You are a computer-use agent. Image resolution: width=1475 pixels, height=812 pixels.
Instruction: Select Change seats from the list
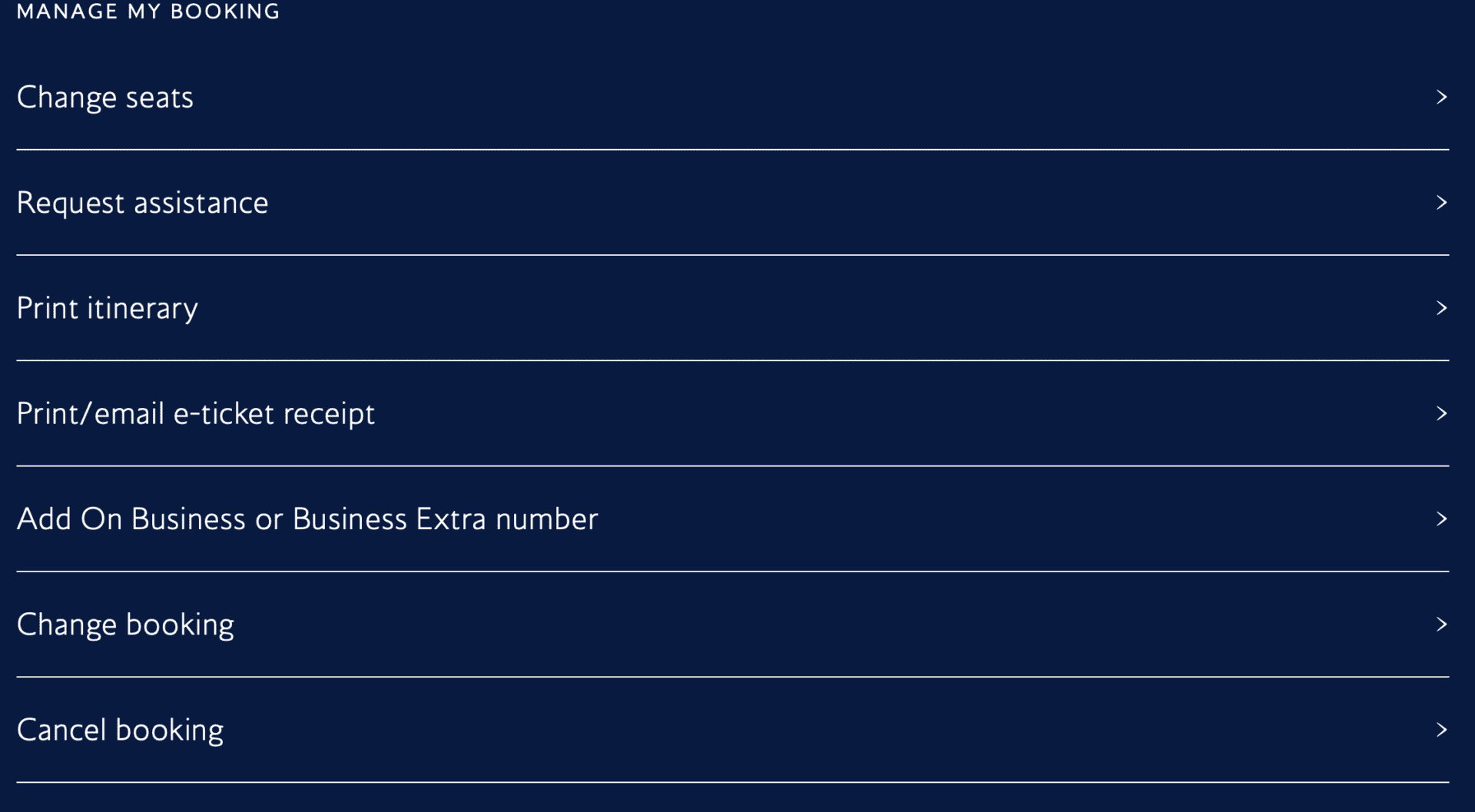click(105, 97)
